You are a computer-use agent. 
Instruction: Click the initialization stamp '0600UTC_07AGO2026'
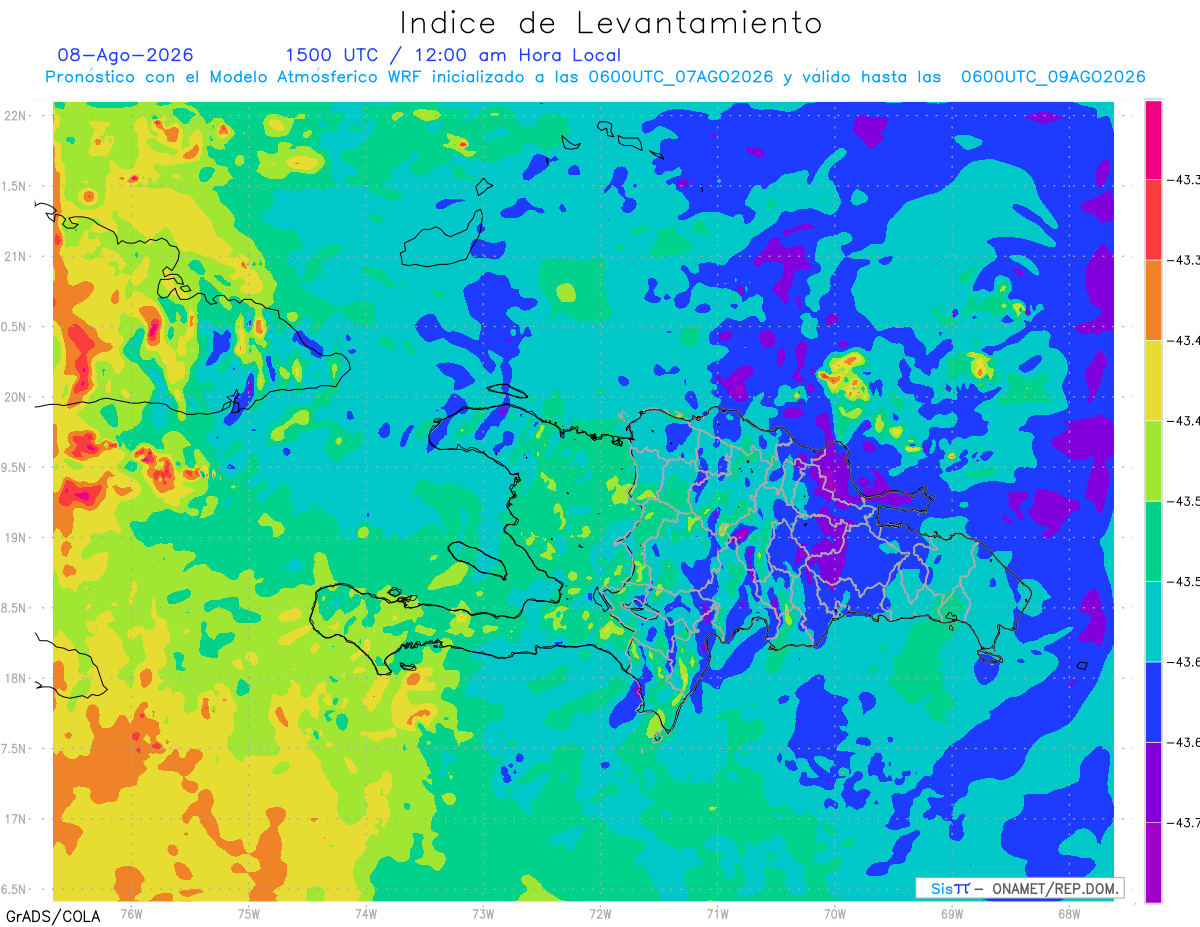pyautogui.click(x=681, y=77)
